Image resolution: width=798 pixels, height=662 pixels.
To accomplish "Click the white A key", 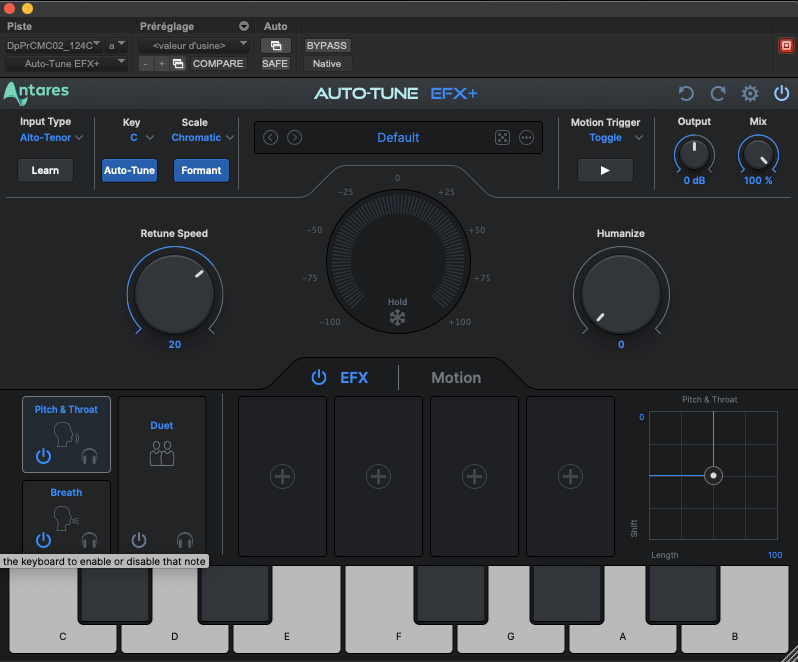I will (622, 636).
